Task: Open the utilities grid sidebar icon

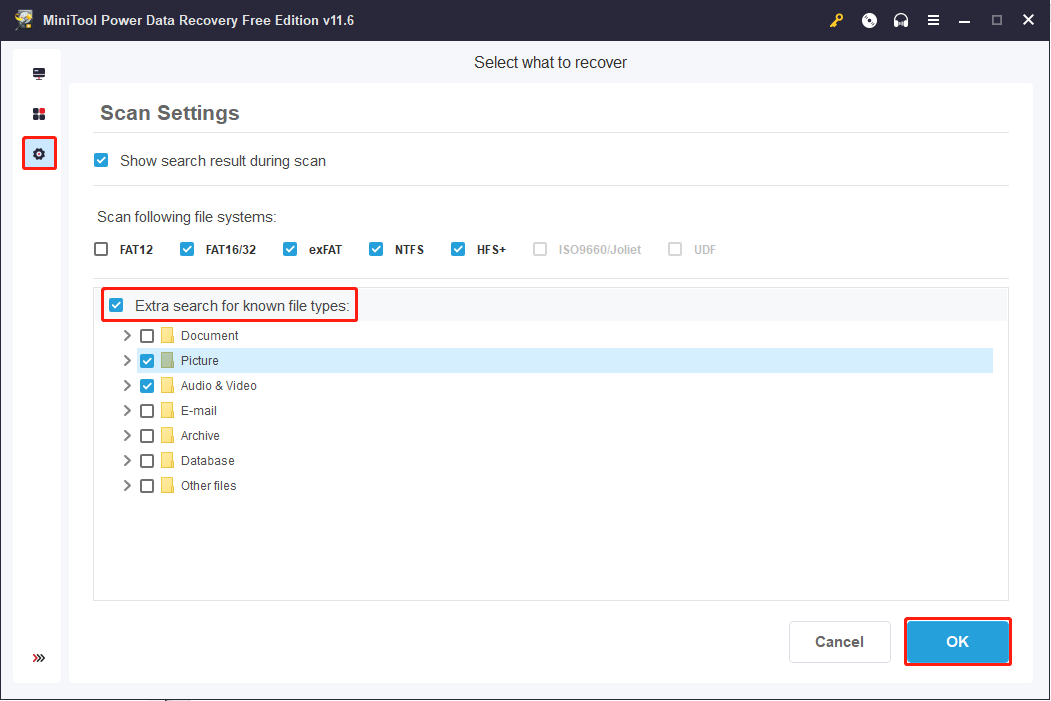Action: coord(39,114)
